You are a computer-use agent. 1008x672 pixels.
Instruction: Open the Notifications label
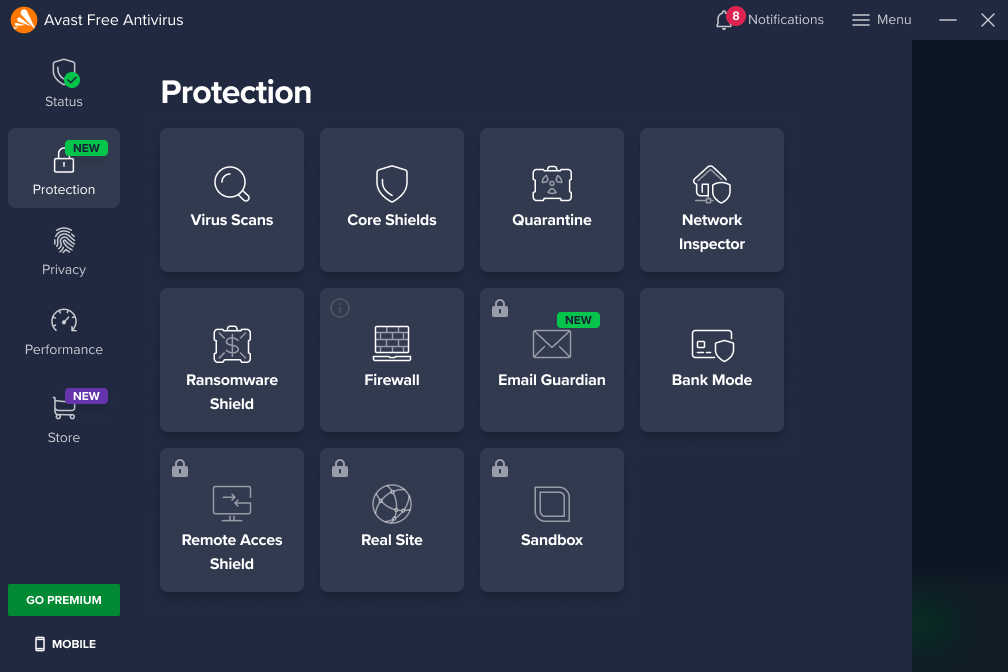pyautogui.click(x=786, y=20)
